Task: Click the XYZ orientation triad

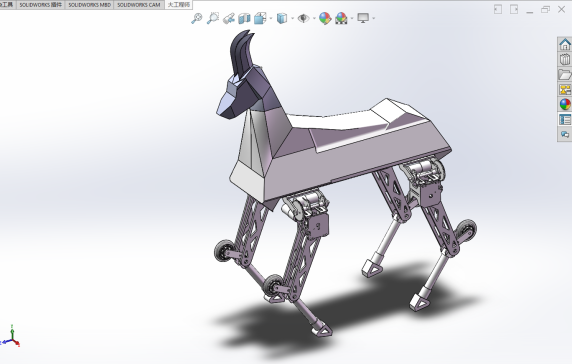Action: coord(11,336)
